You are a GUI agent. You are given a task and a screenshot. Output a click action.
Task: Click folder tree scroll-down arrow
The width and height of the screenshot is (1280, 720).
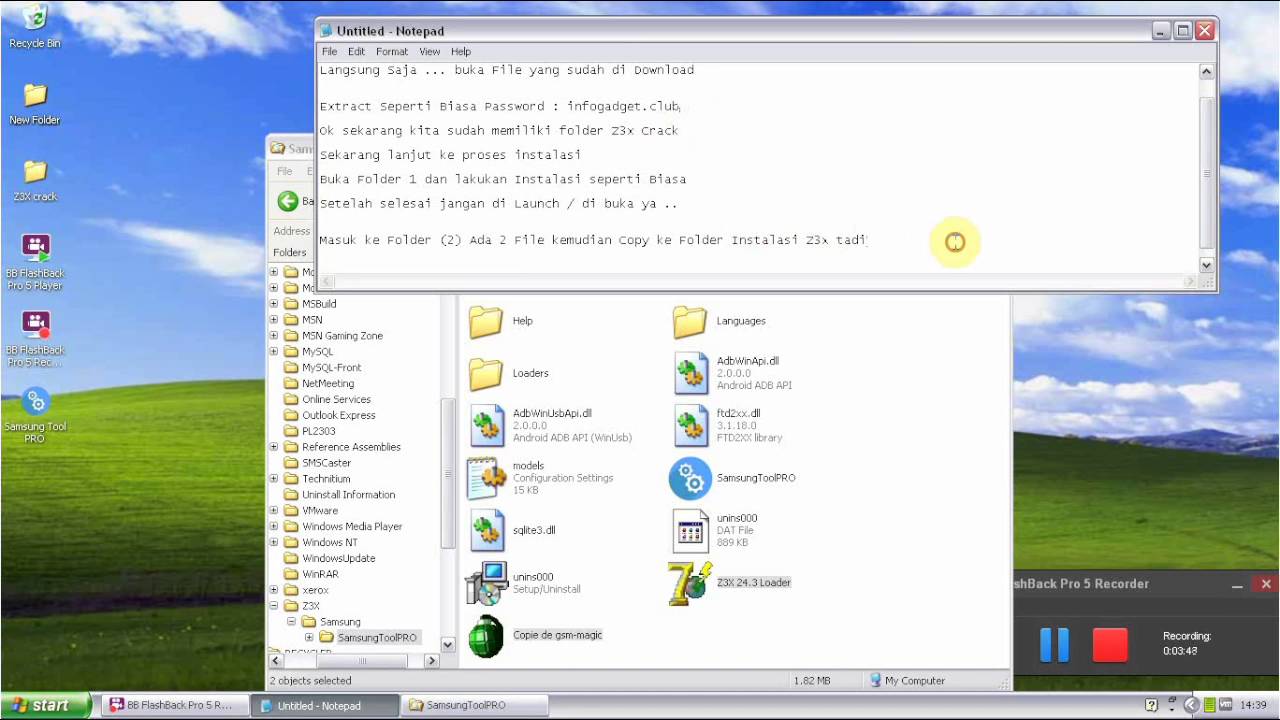[x=448, y=645]
